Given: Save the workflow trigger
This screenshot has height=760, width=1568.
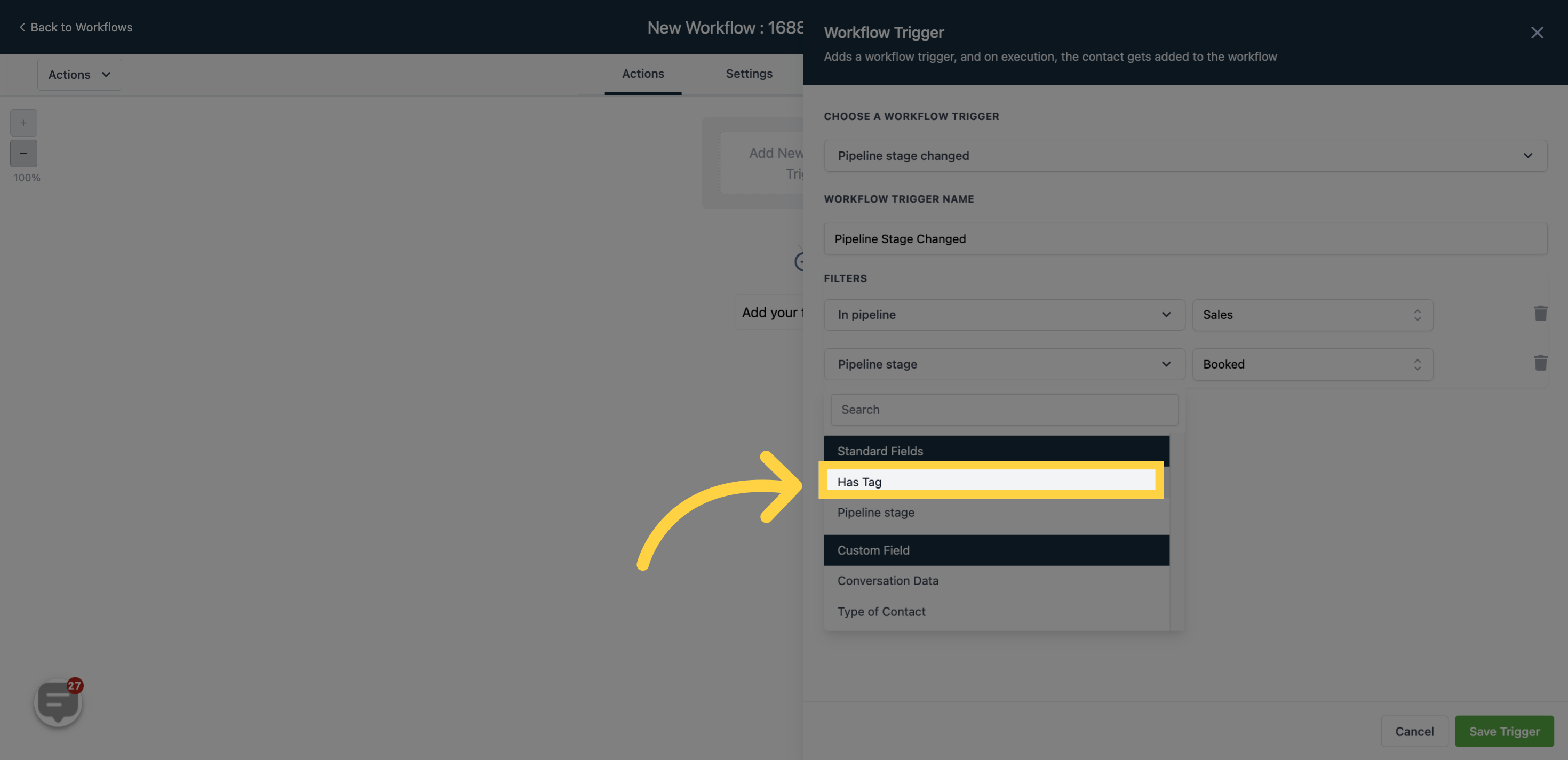Looking at the screenshot, I should click(1504, 731).
